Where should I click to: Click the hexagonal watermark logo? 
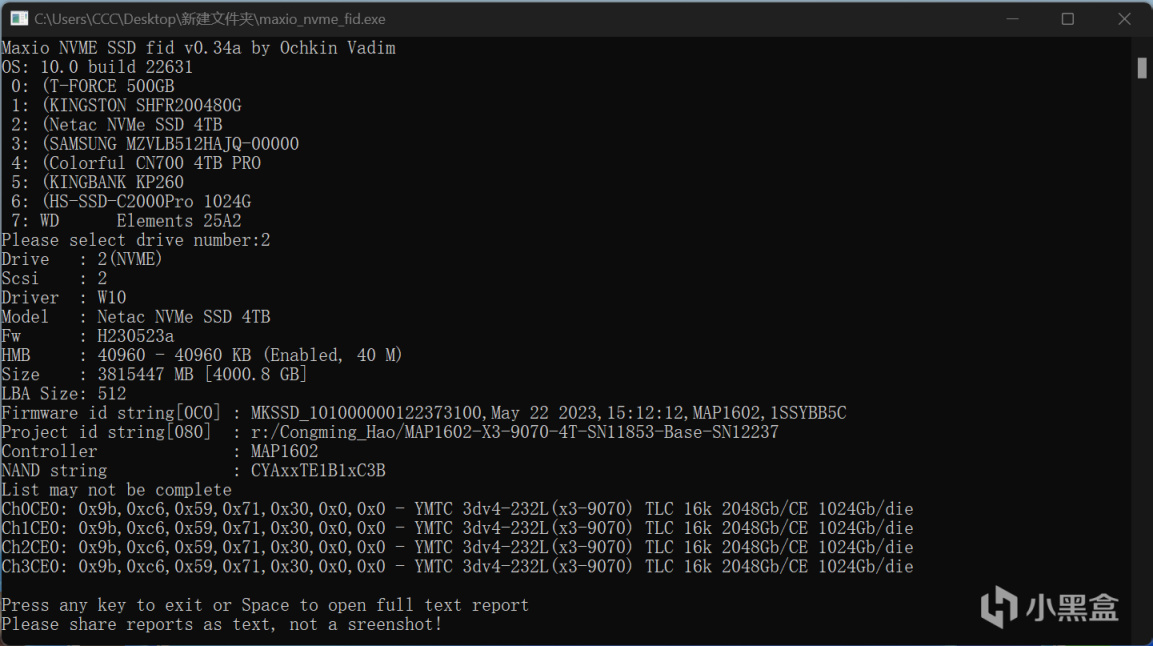pyautogui.click(x=998, y=605)
